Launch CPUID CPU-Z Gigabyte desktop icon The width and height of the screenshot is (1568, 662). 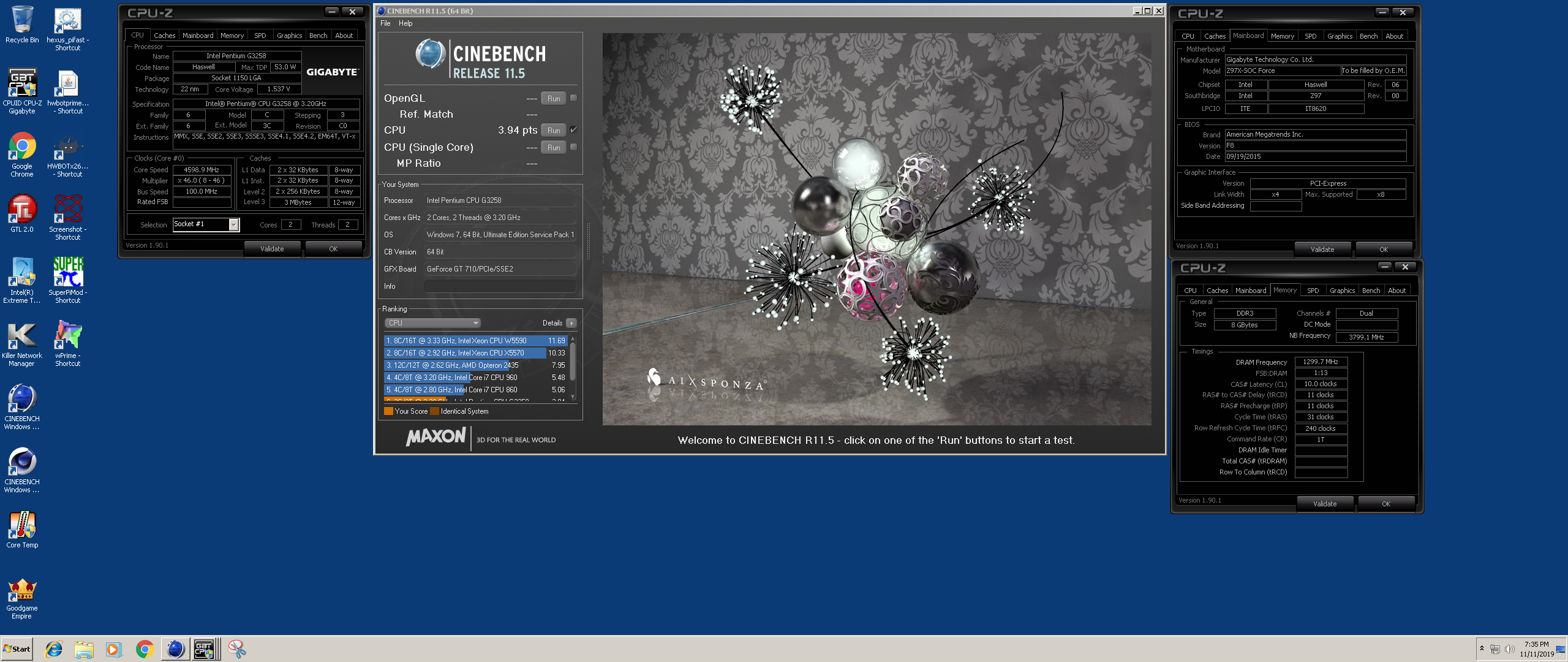click(22, 91)
